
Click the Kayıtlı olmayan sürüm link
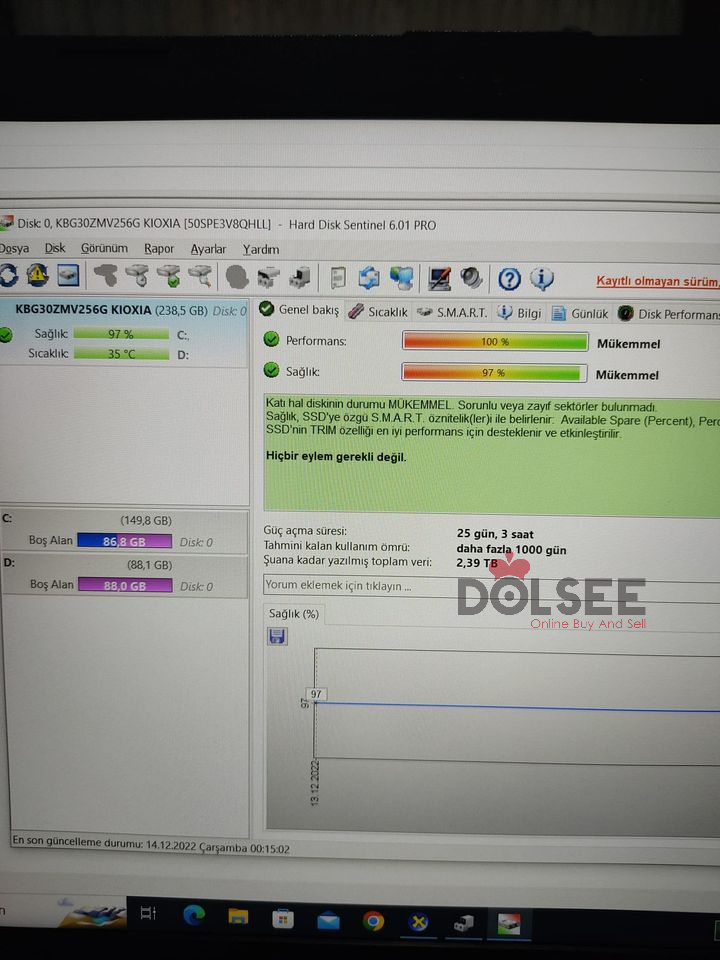(657, 281)
